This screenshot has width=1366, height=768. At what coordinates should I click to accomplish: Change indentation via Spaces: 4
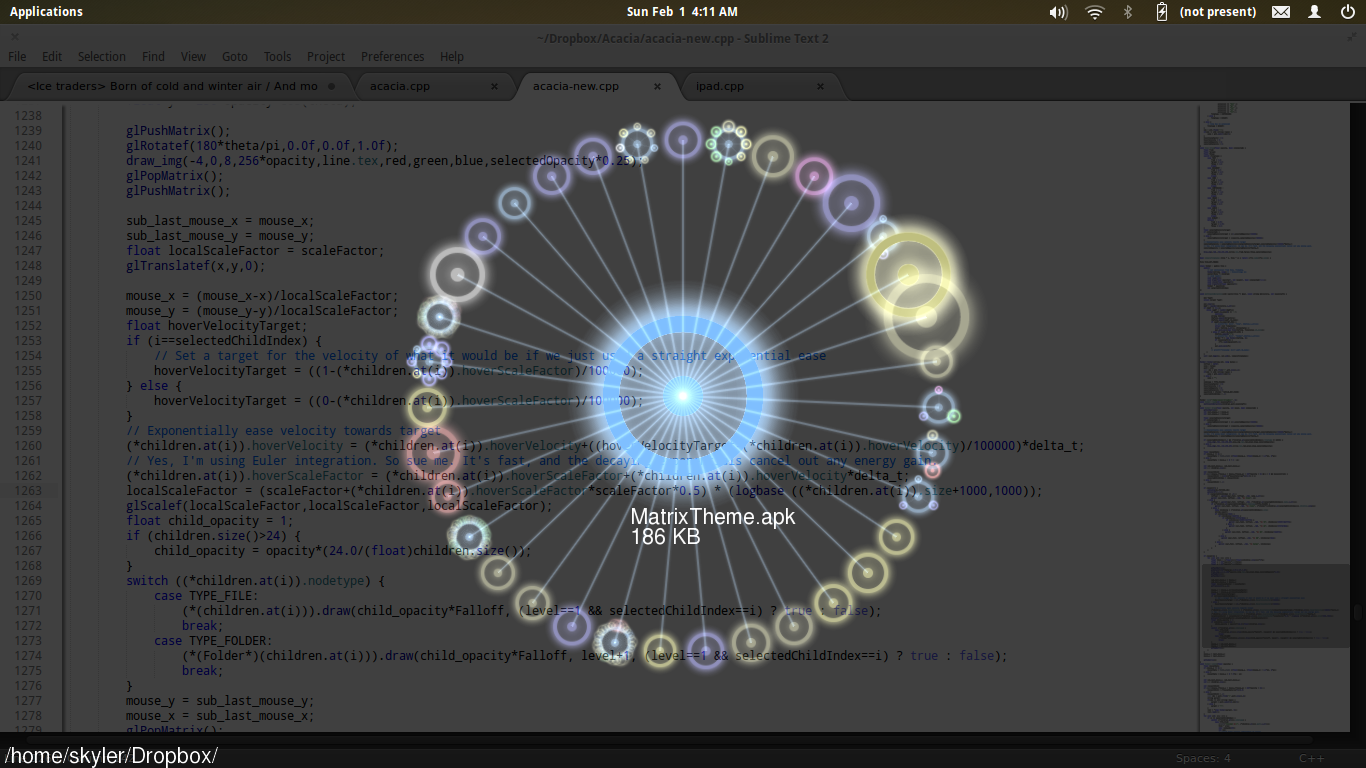1203,758
